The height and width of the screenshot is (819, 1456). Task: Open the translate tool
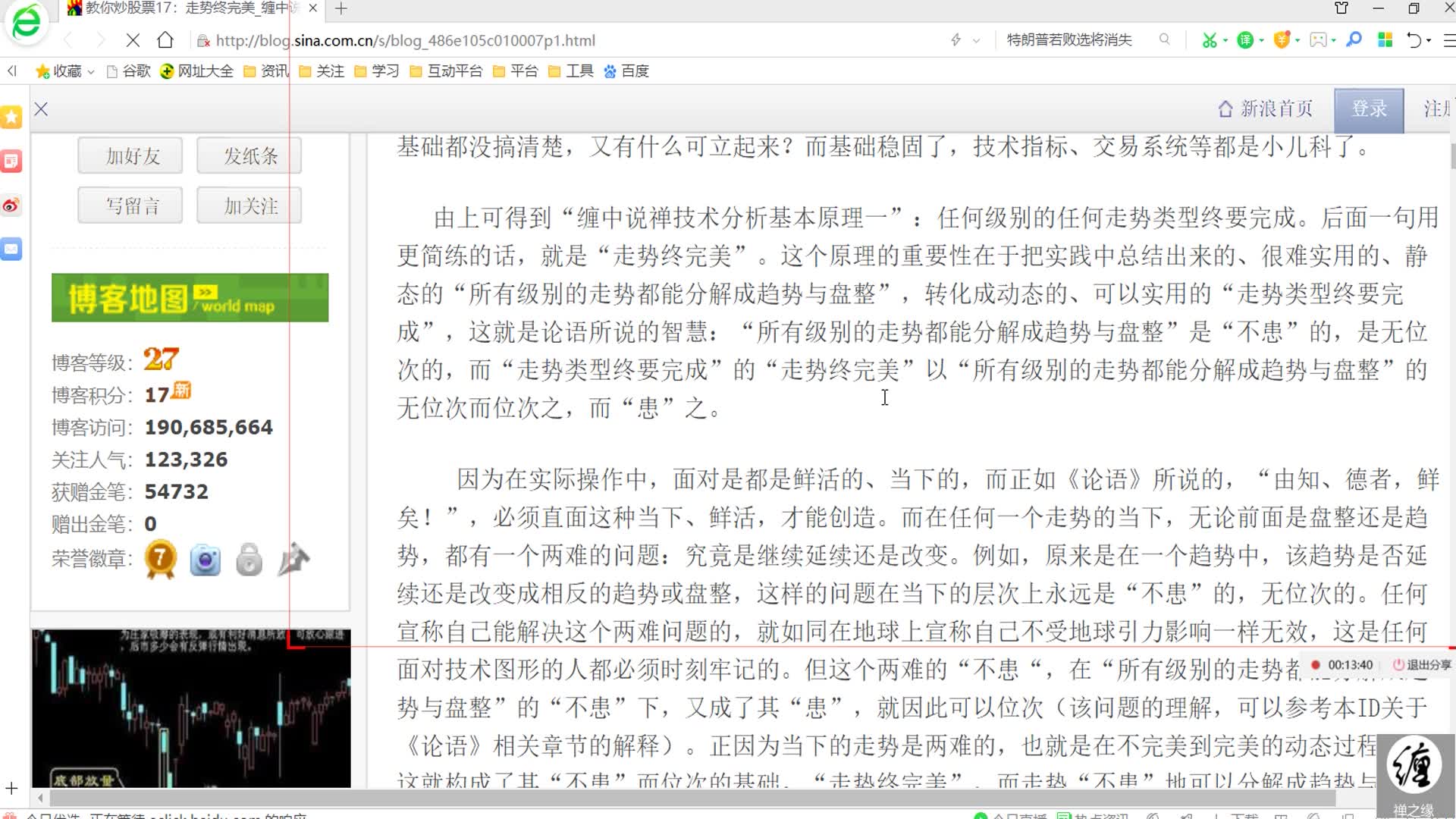pyautogui.click(x=1245, y=39)
